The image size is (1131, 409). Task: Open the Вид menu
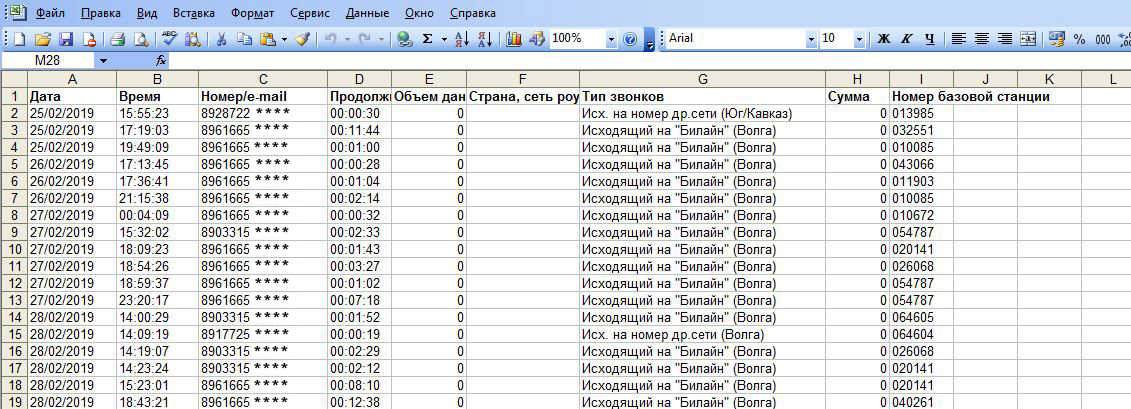coord(147,13)
